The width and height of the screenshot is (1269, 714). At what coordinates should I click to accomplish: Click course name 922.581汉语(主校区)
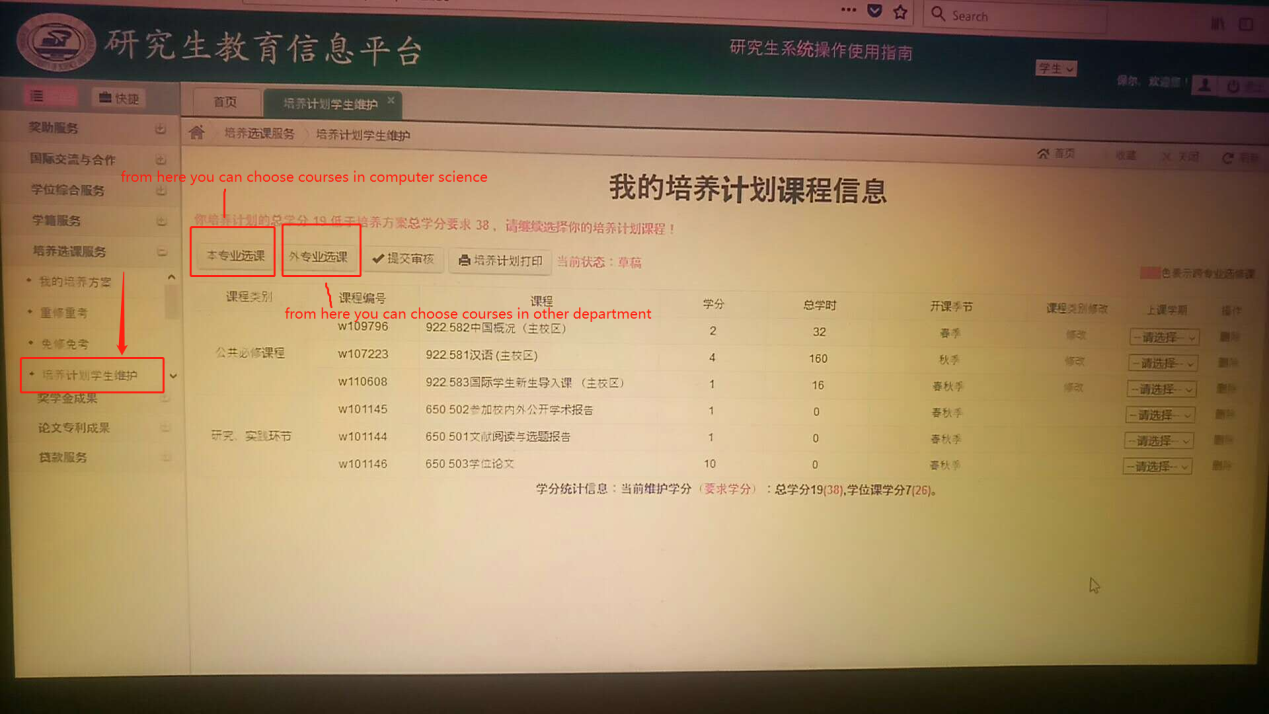[481, 355]
